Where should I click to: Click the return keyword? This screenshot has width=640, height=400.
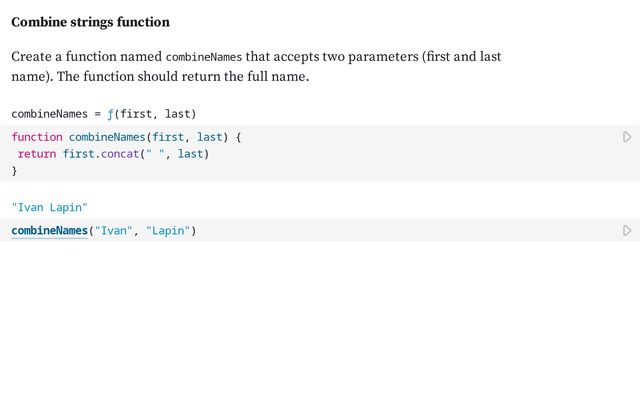tap(37, 154)
